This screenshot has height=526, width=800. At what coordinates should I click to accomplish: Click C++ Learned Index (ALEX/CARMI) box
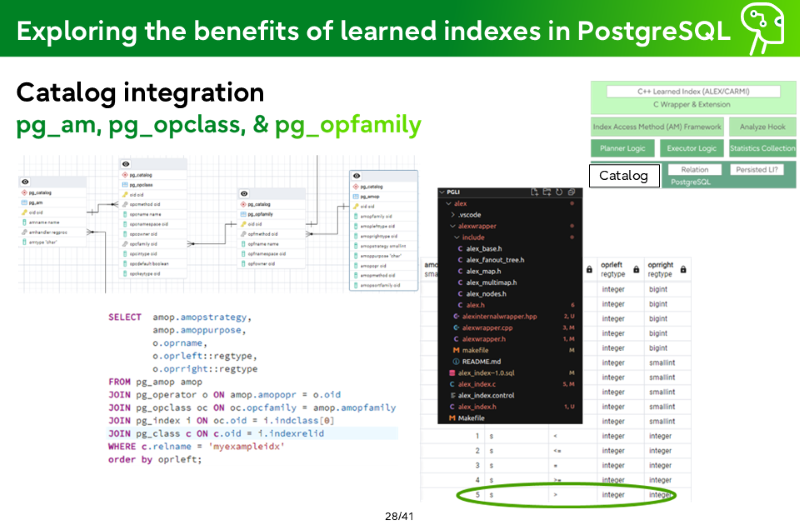(x=693, y=91)
